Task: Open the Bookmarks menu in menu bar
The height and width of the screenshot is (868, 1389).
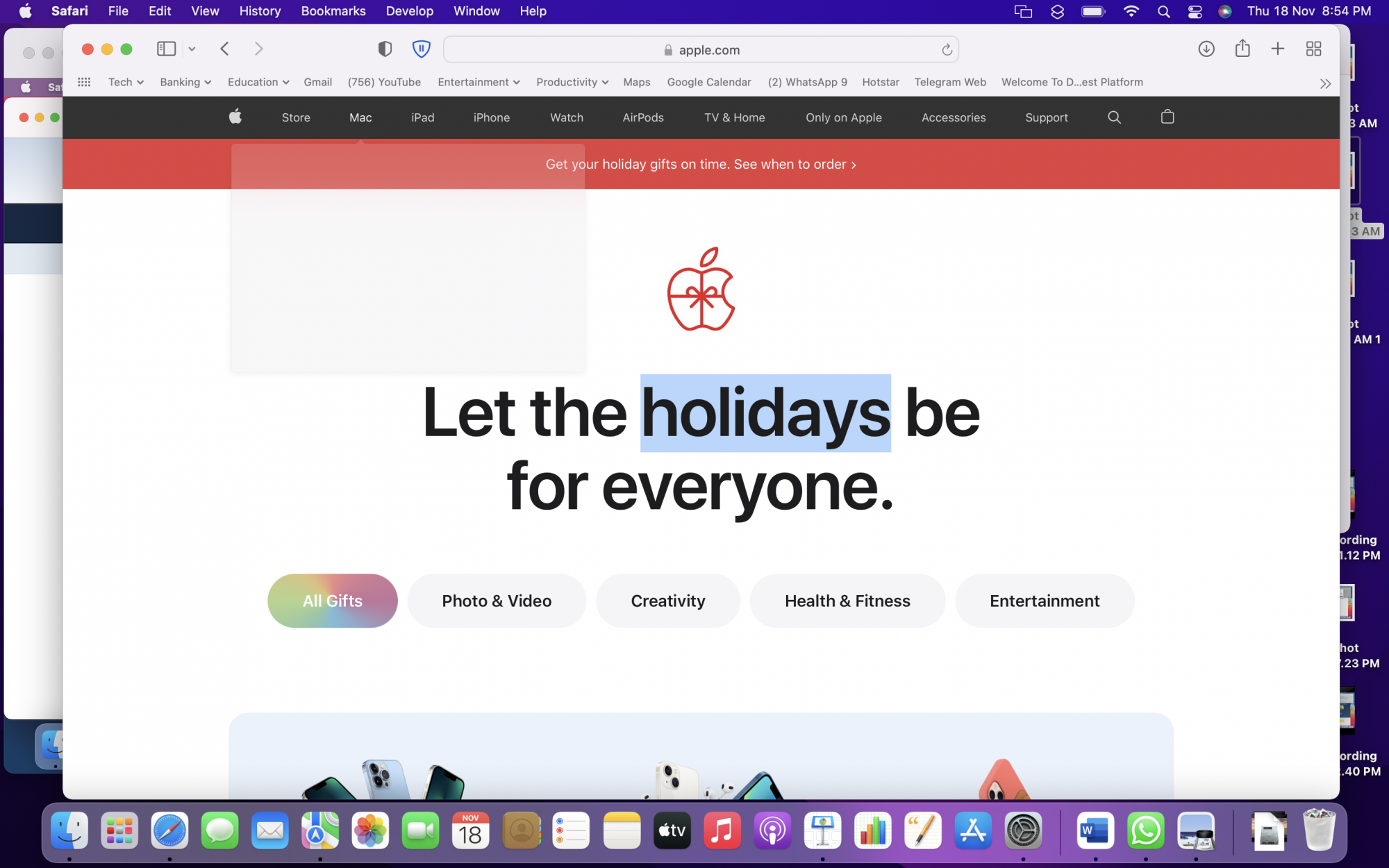Action: (333, 11)
